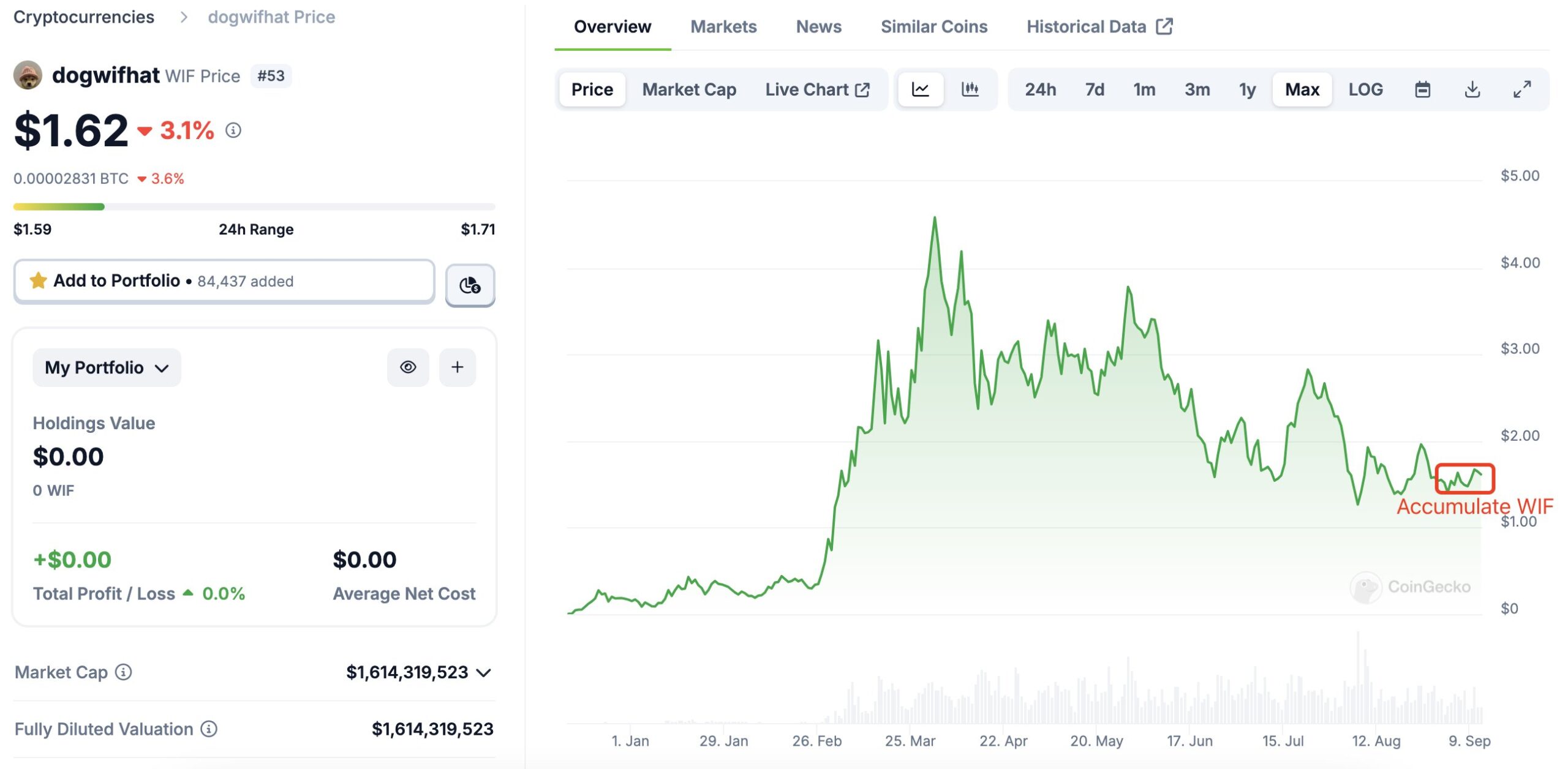The width and height of the screenshot is (1568, 769).
Task: Click the 9. Sep date axis label
Action: (1469, 741)
